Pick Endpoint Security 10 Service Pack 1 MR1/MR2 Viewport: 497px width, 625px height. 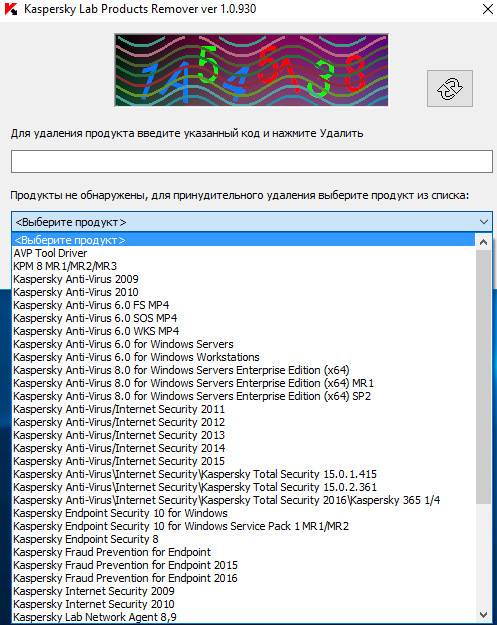244,526
